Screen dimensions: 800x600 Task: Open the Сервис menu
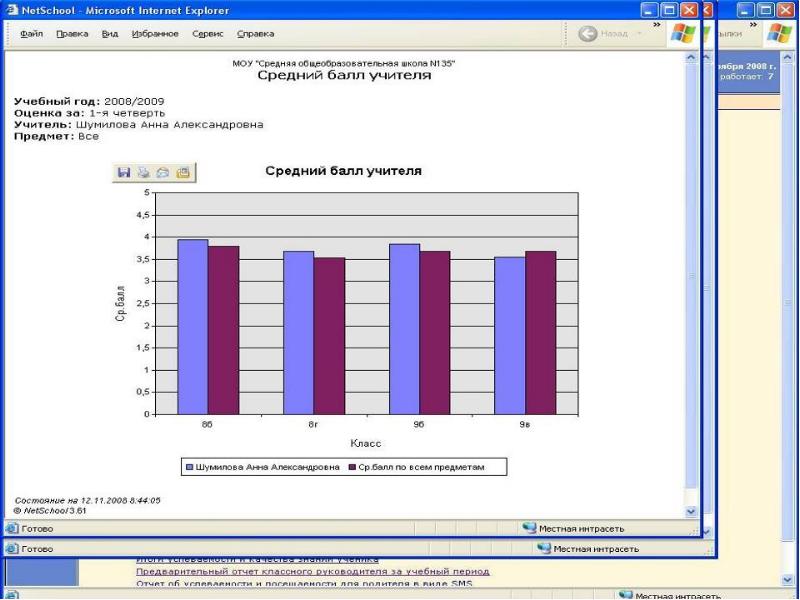click(x=207, y=34)
